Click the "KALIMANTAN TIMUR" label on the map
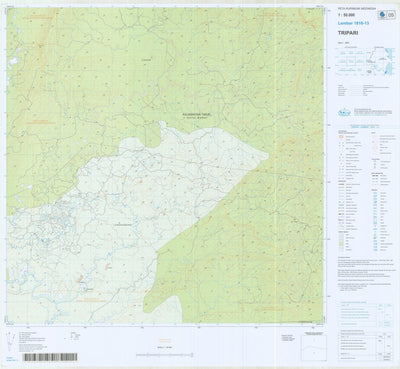The height and width of the screenshot is (369, 400). [196, 114]
